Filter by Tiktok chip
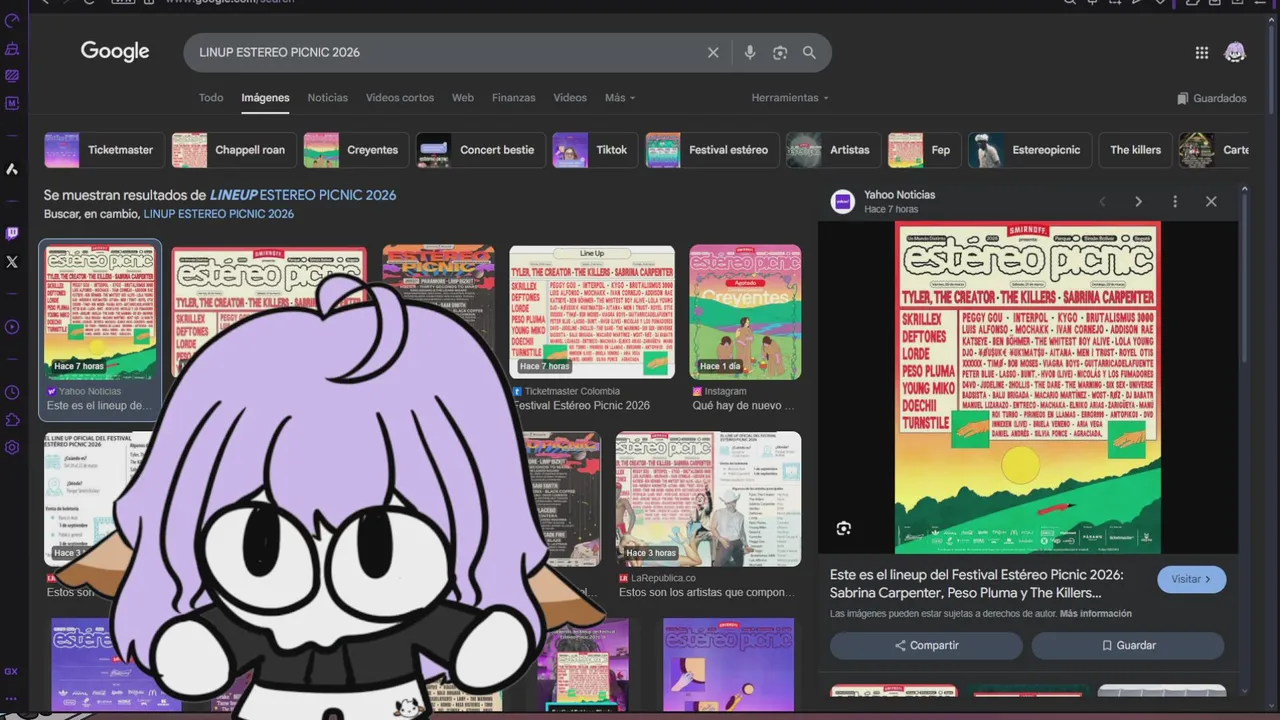 (595, 150)
